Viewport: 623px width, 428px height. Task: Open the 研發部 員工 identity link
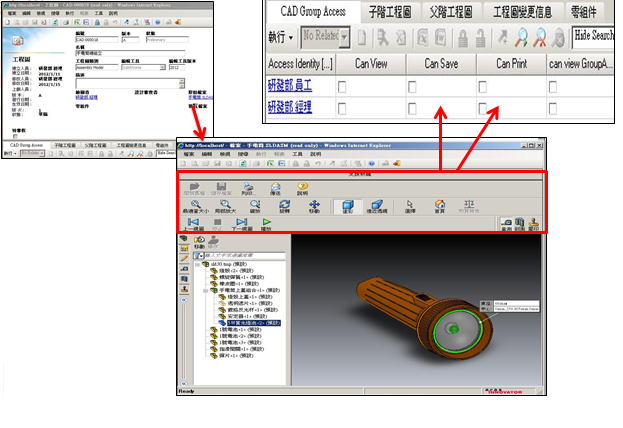[x=290, y=85]
